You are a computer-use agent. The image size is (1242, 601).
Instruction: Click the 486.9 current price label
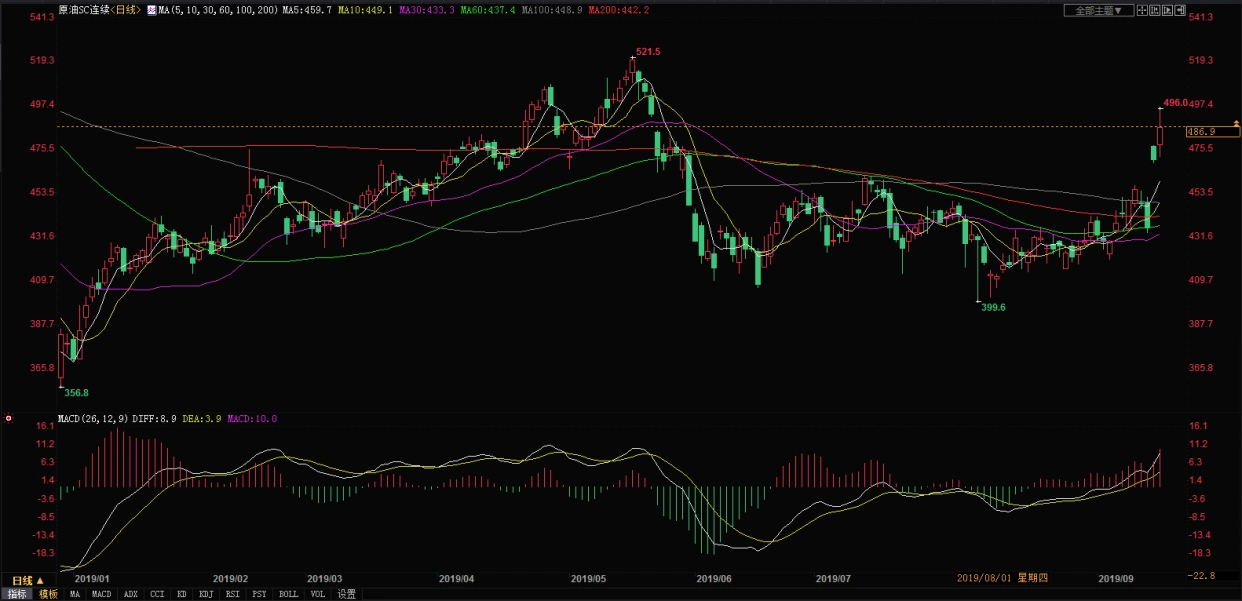1200,132
